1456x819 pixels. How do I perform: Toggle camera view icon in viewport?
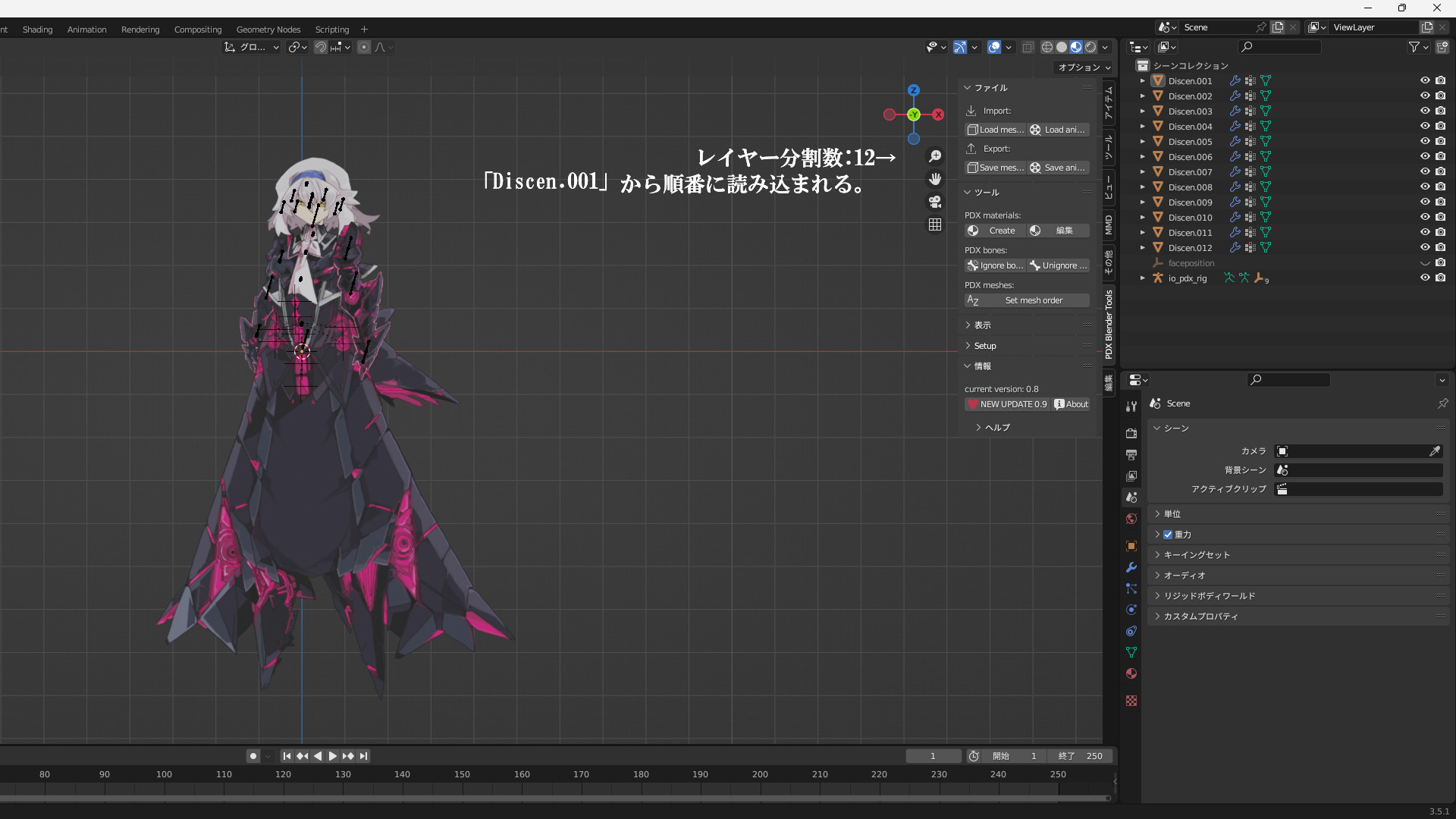(x=935, y=202)
